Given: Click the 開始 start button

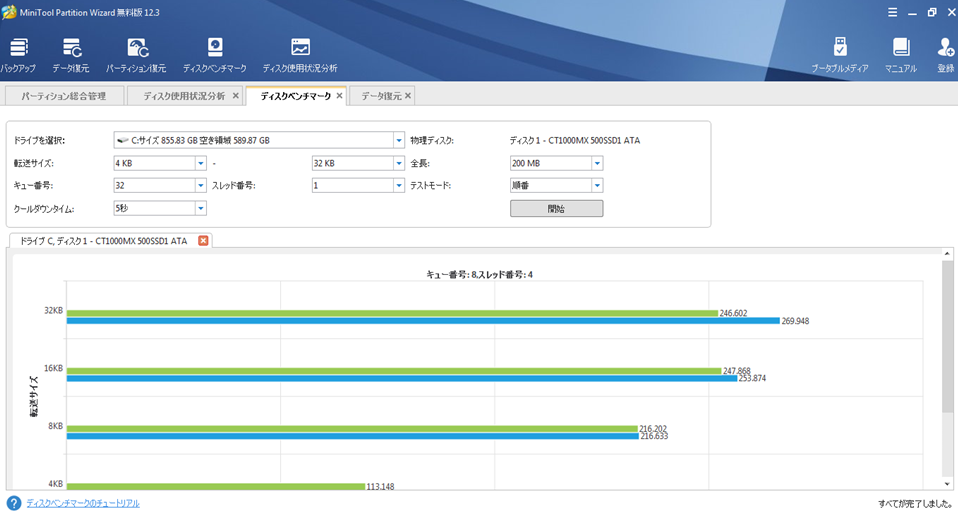Looking at the screenshot, I should pos(557,208).
